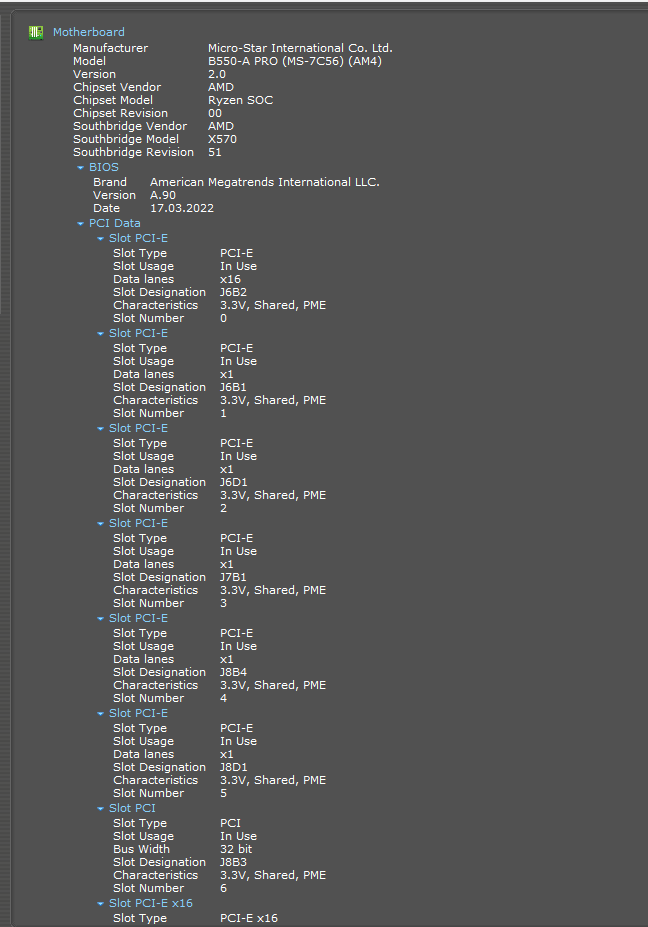Open the Motherboard section heading
648x927 pixels.
(x=89, y=32)
